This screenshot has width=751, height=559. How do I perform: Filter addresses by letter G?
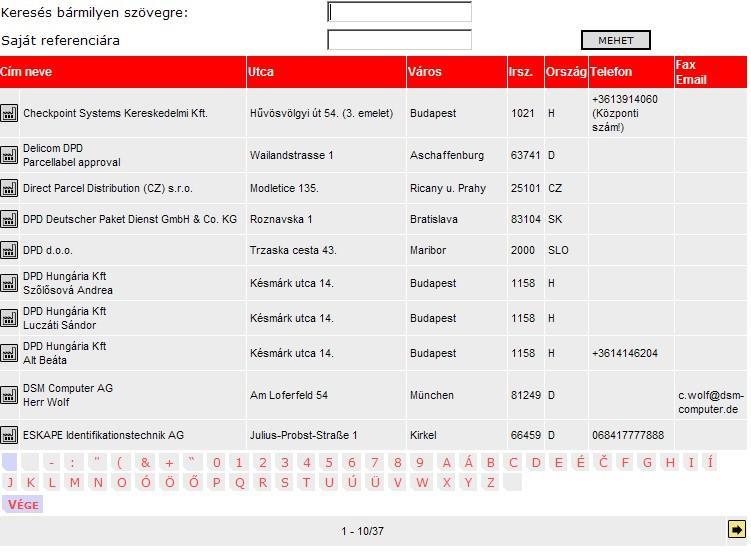tap(648, 463)
